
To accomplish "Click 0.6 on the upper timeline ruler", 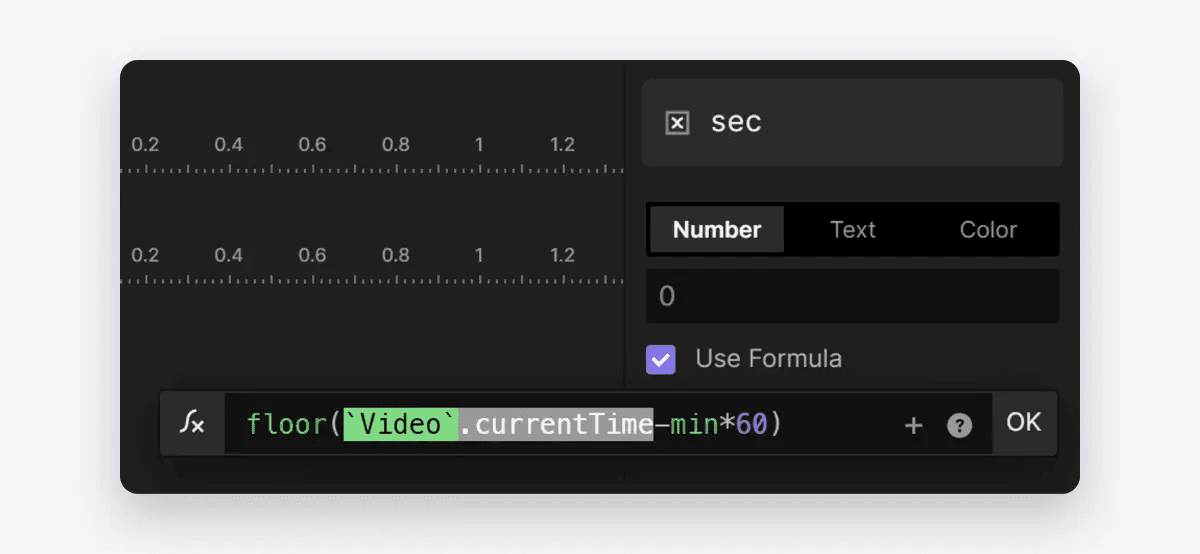I will 312,145.
